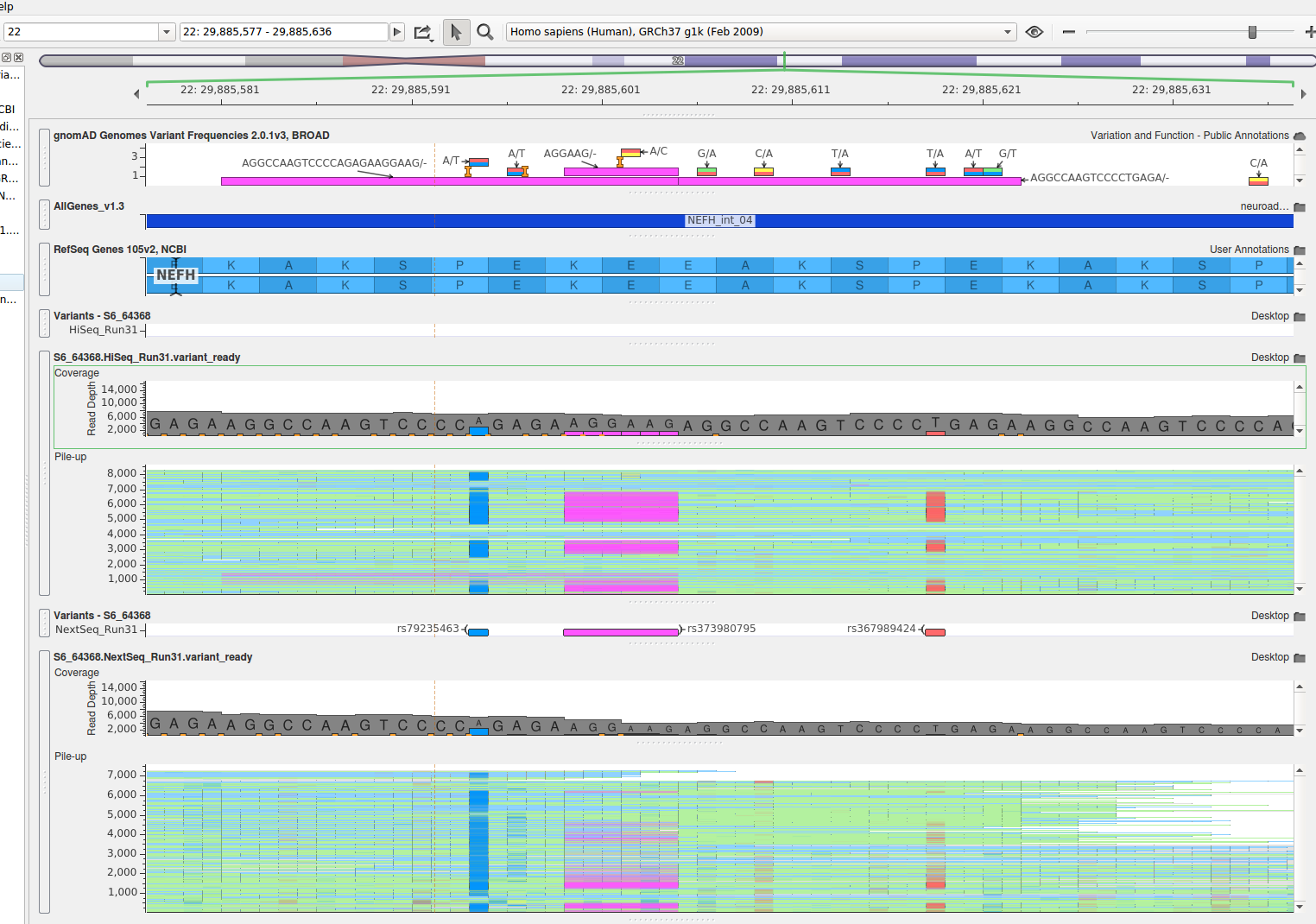Click the gnomAD track drag handle
The width and height of the screenshot is (1316, 924).
click(x=45, y=157)
